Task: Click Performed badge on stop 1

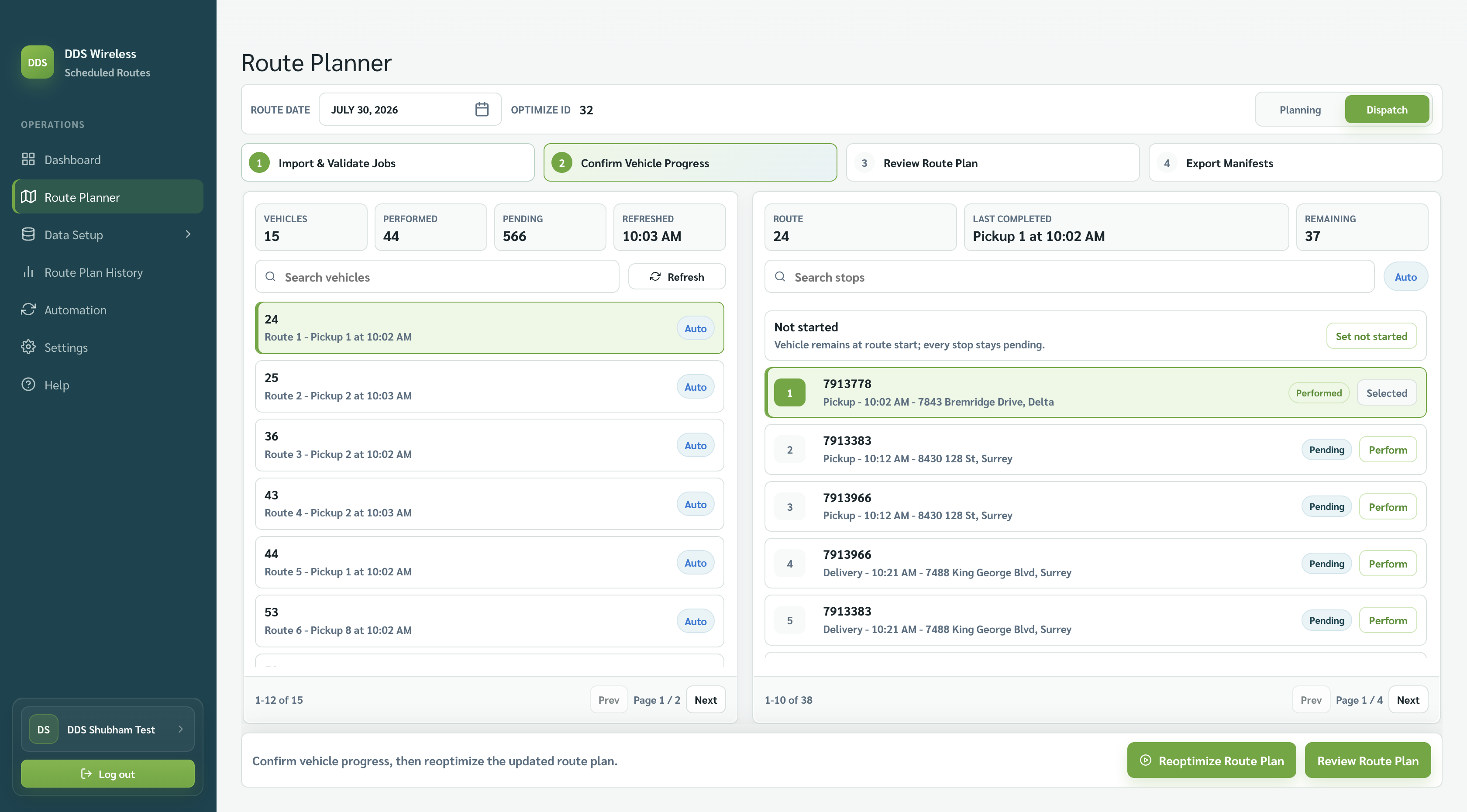Action: pos(1319,393)
